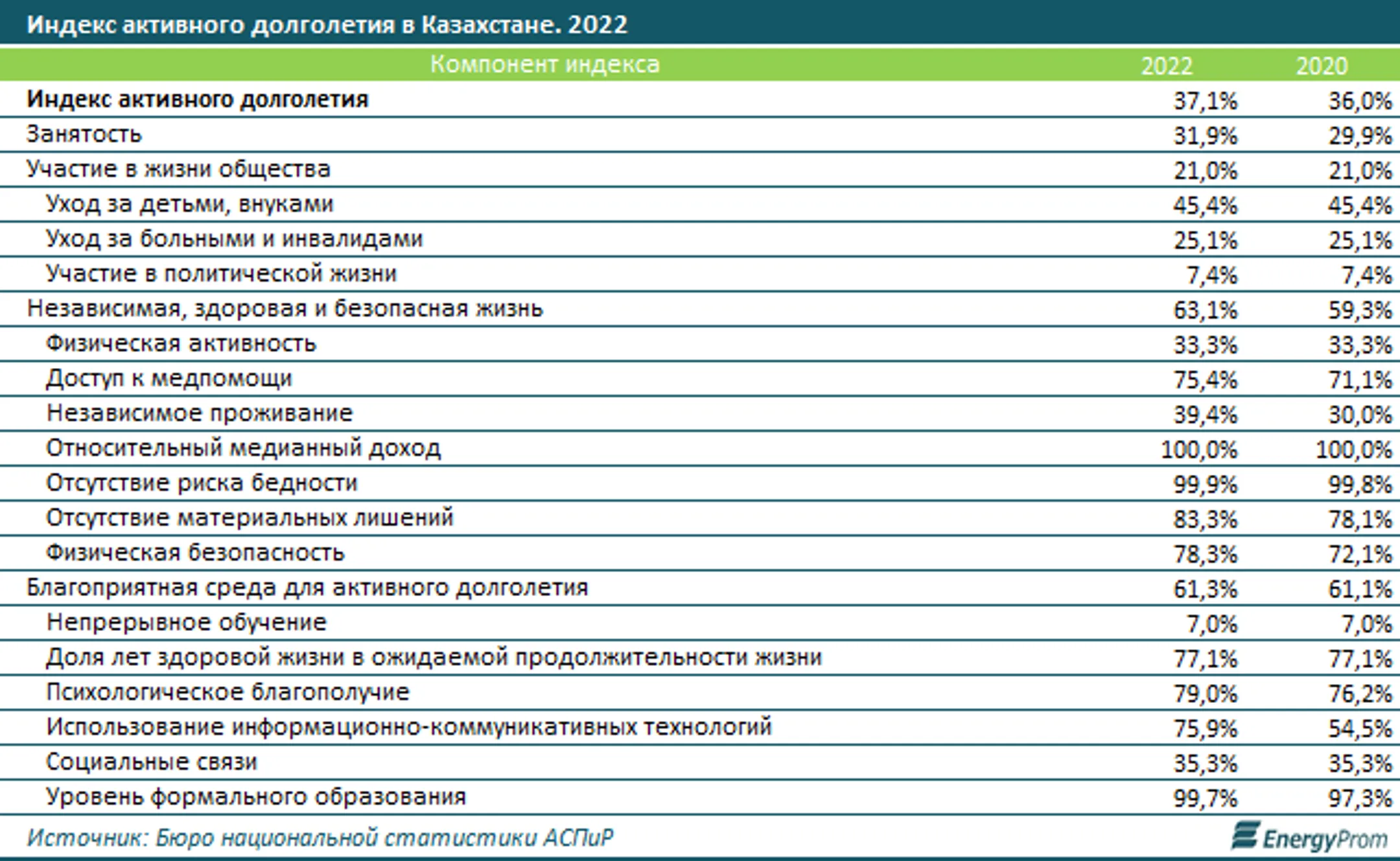Click the EnergyProm logo icon
Image resolution: width=1400 pixels, height=861 pixels.
(x=1245, y=836)
